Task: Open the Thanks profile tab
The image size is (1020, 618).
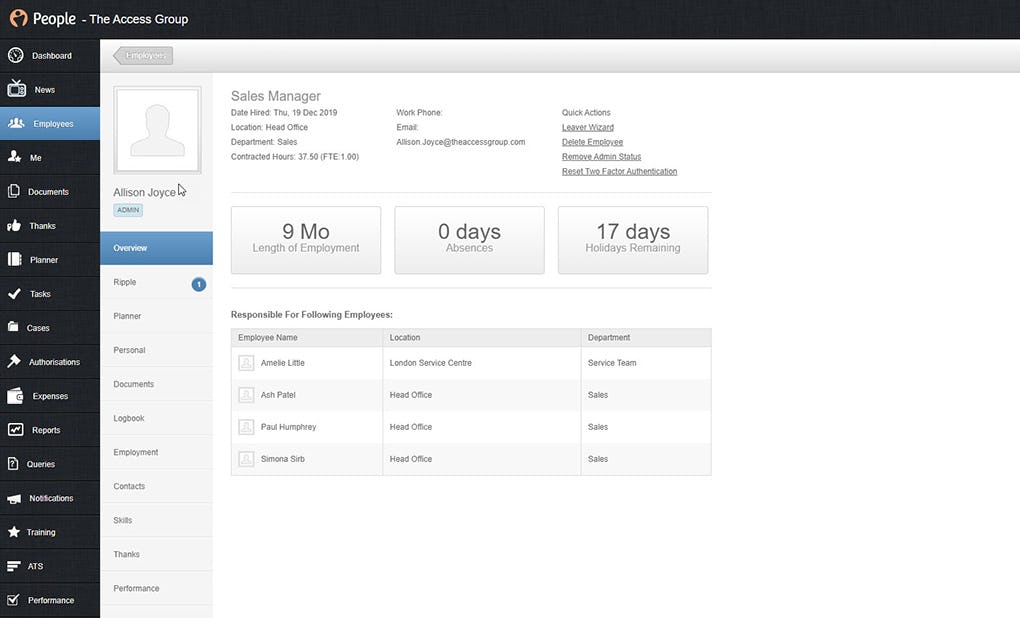Action: (x=156, y=554)
